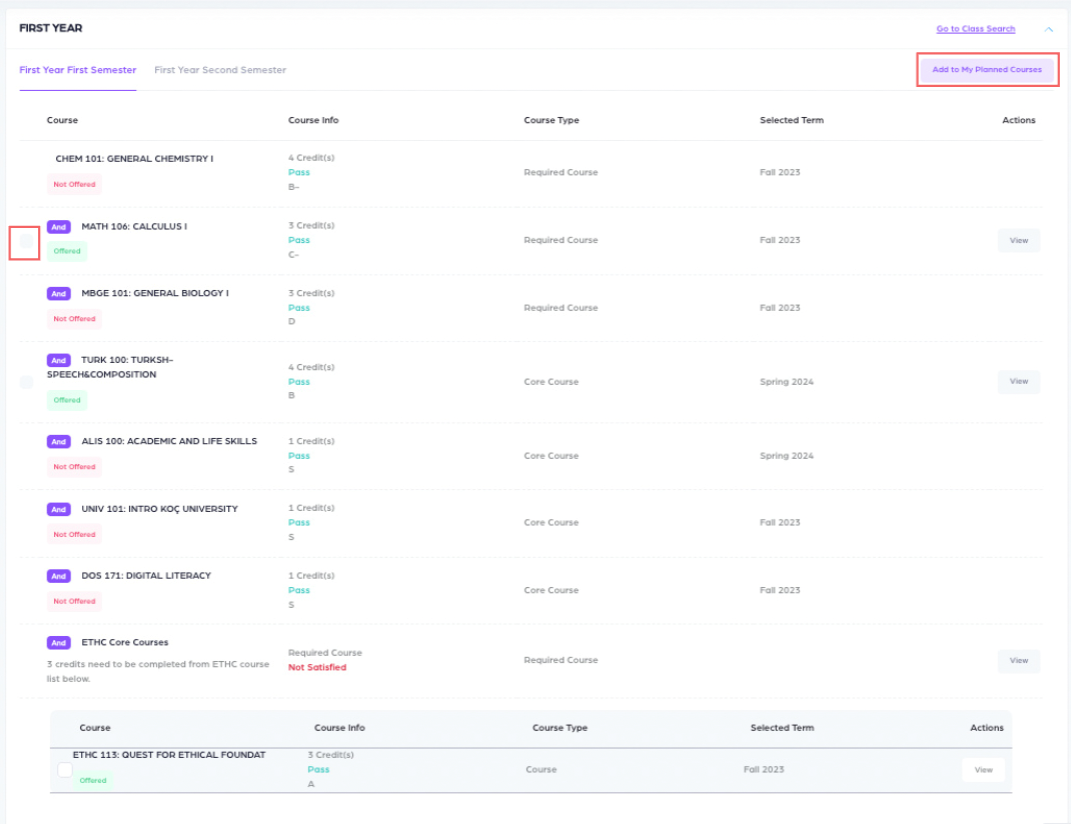Open the Go to Class Search link
The width and height of the screenshot is (1071, 824).
point(975,29)
